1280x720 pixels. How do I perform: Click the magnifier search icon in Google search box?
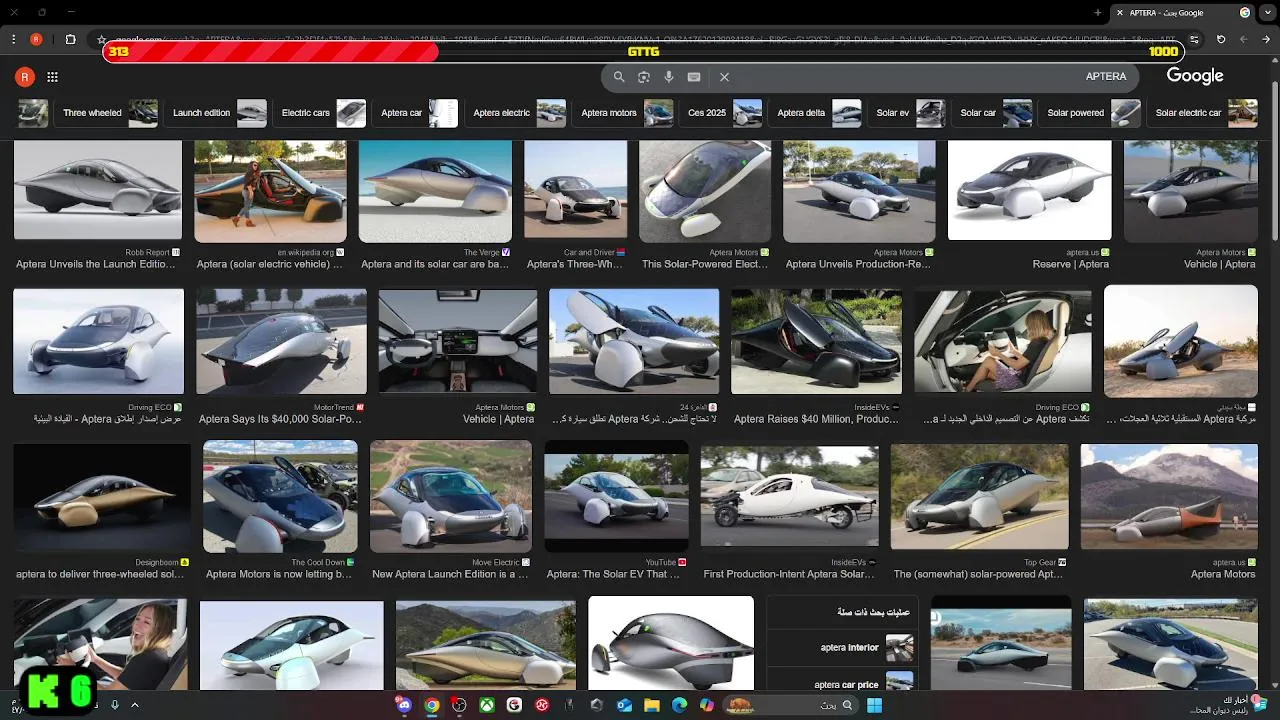[x=619, y=77]
